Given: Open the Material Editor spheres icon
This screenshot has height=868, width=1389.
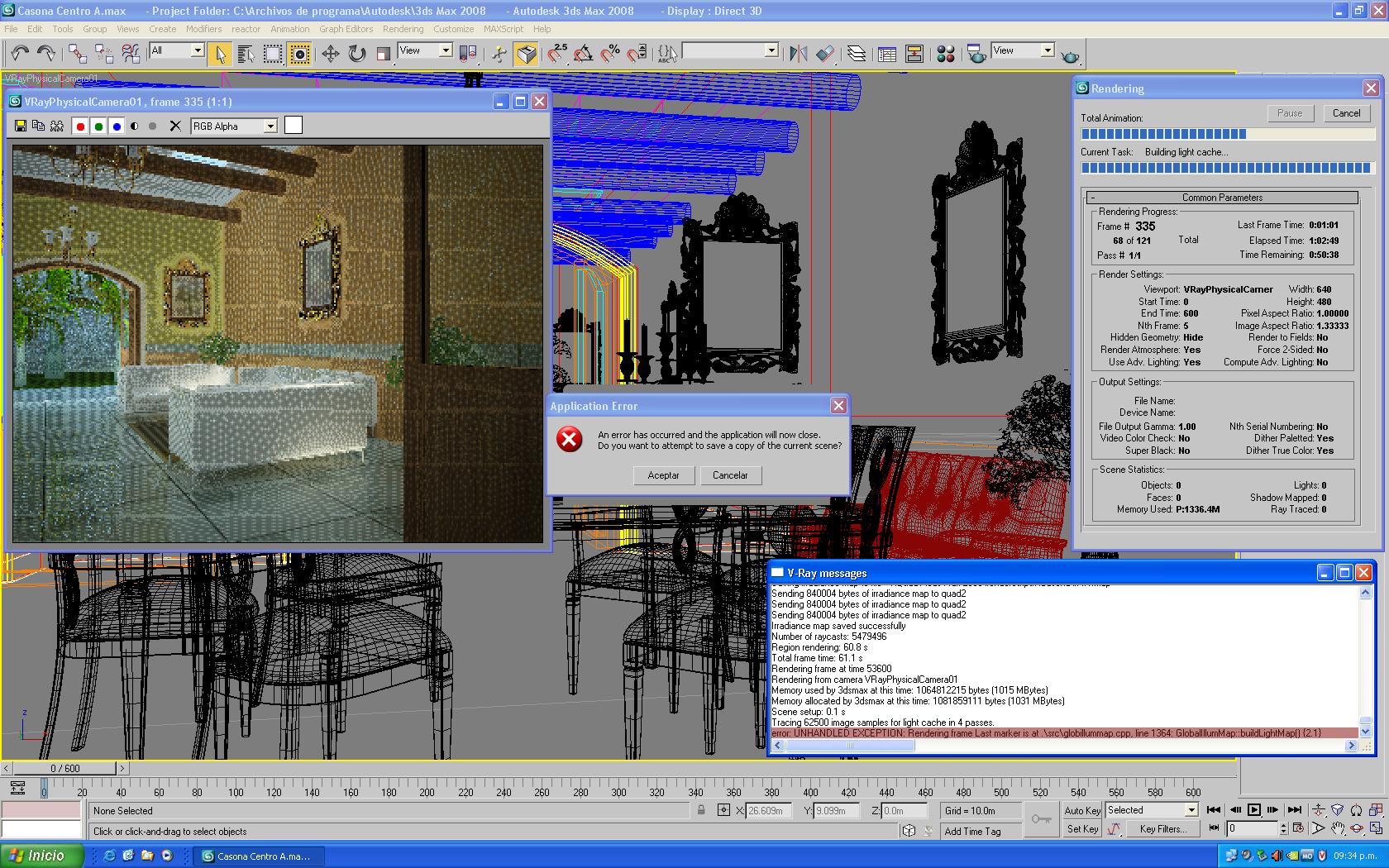Looking at the screenshot, I should tap(945, 54).
